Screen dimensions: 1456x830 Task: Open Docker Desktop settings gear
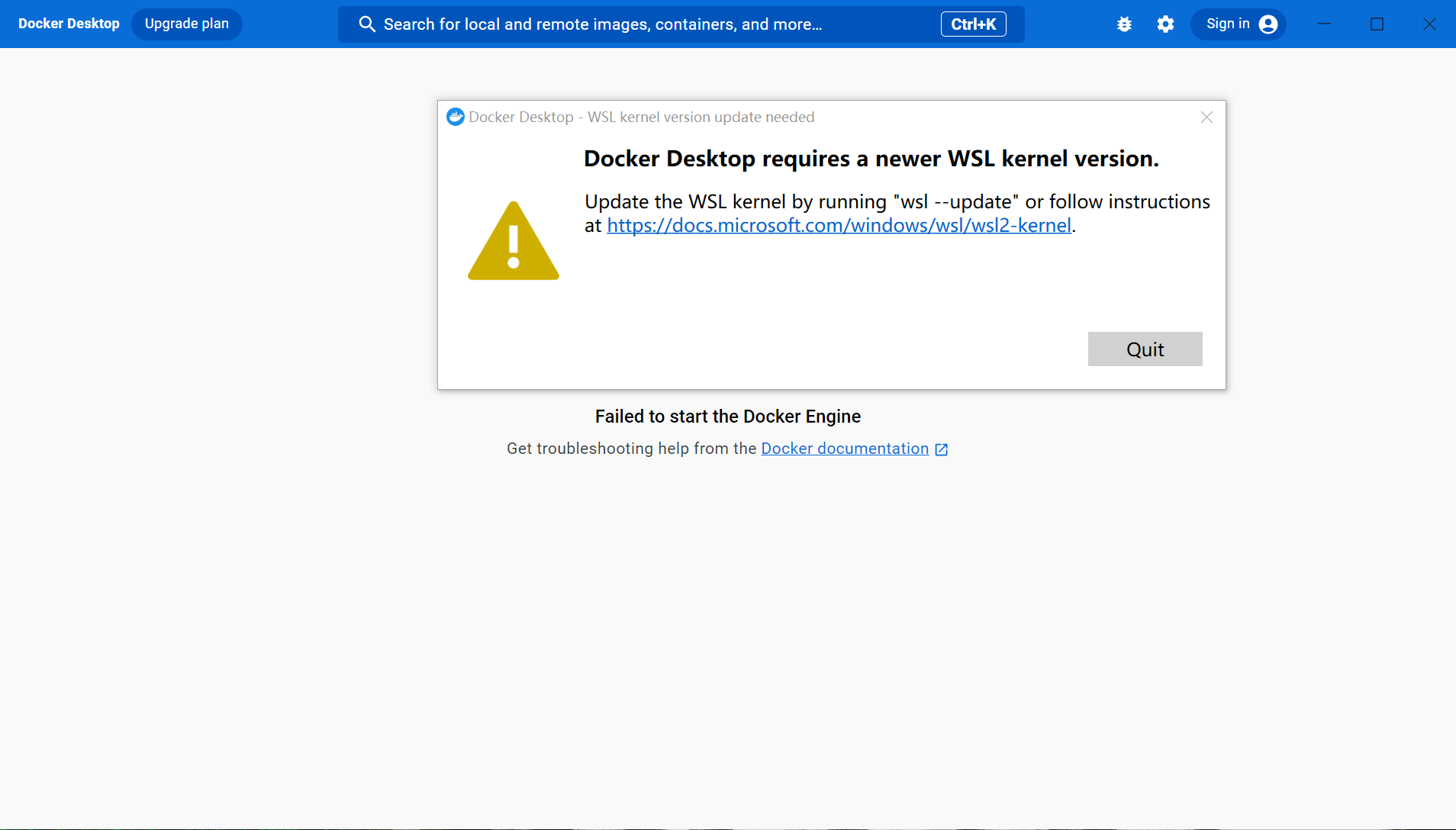tap(1165, 24)
